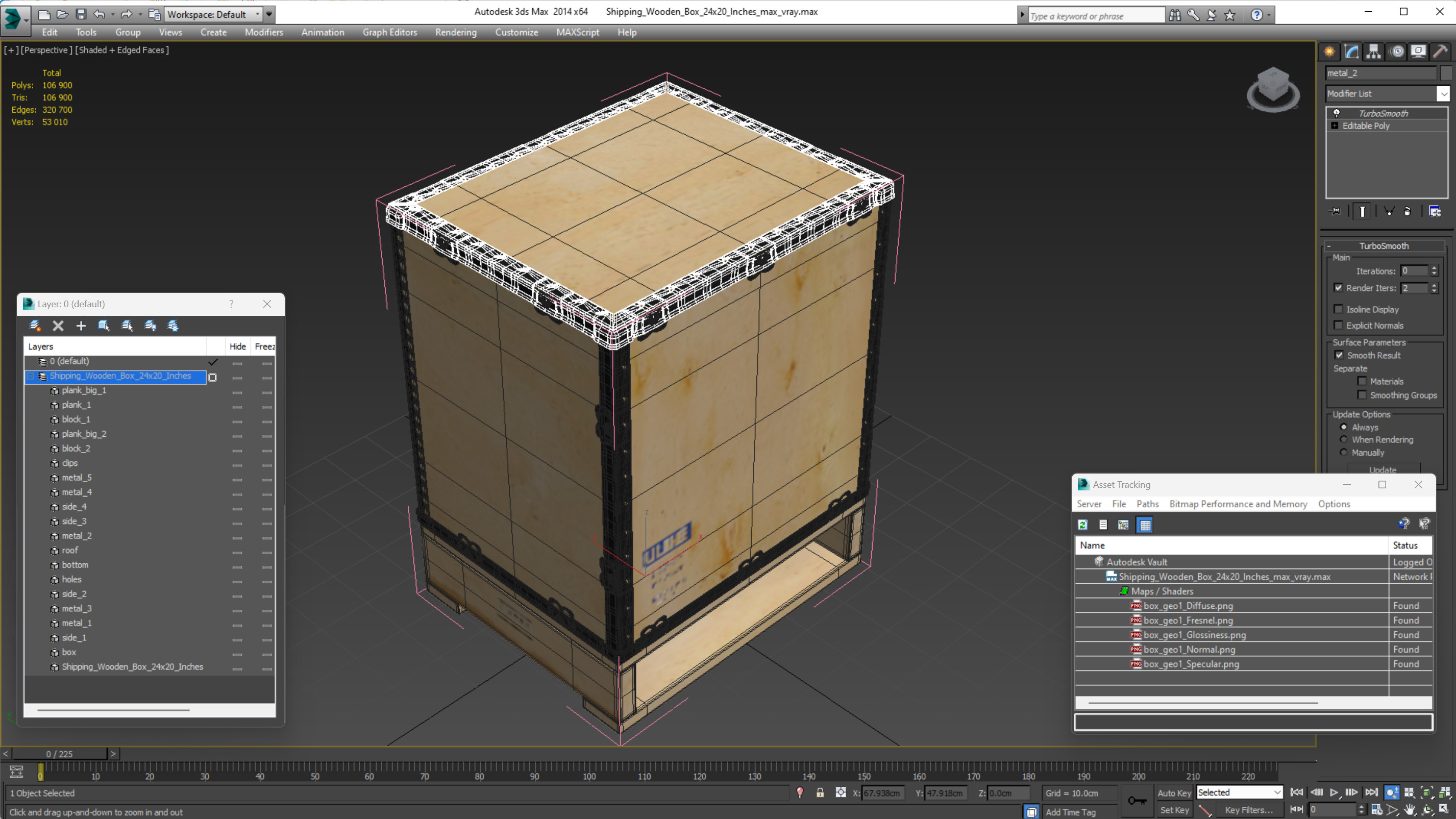Uncheck the Smooth Result checkbox
Image resolution: width=1456 pixels, height=819 pixels.
pyautogui.click(x=1339, y=355)
